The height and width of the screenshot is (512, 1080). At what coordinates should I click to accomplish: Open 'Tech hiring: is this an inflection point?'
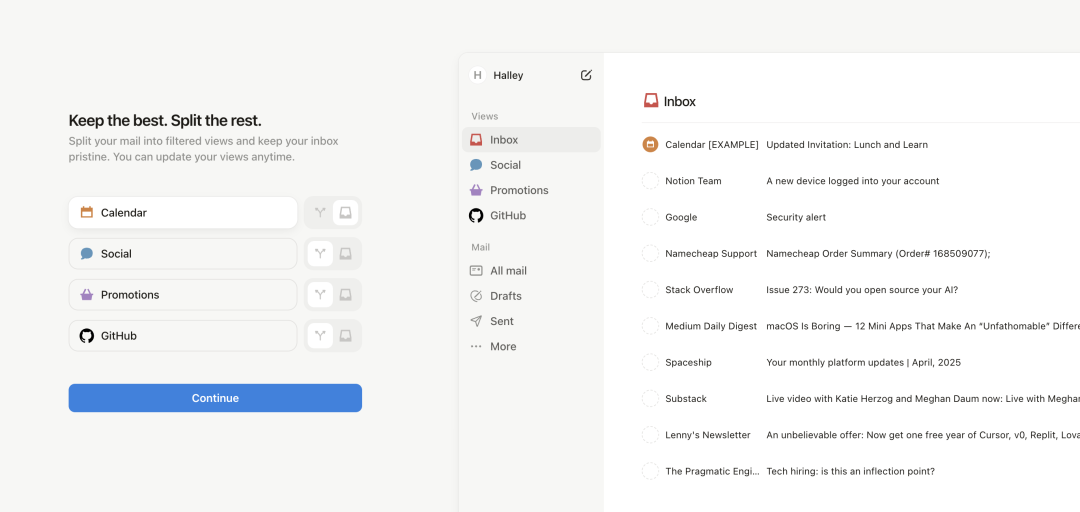[850, 471]
